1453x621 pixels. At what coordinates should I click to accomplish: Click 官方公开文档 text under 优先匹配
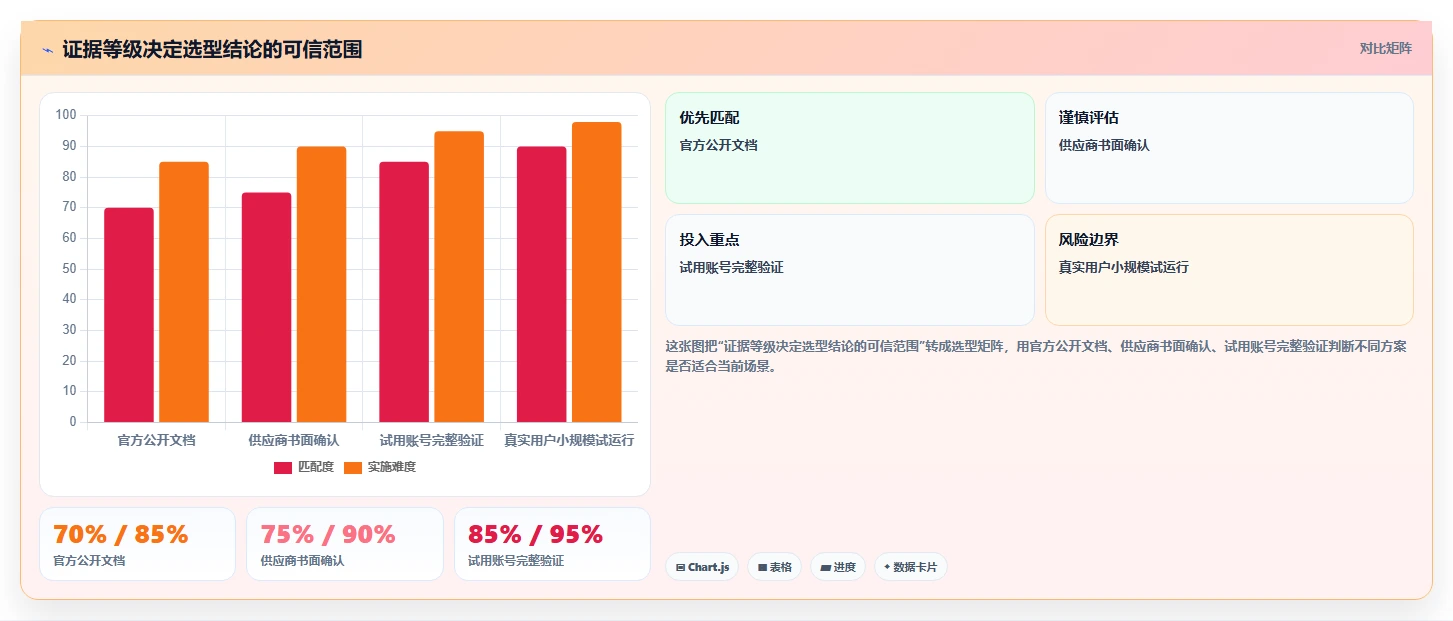point(718,145)
